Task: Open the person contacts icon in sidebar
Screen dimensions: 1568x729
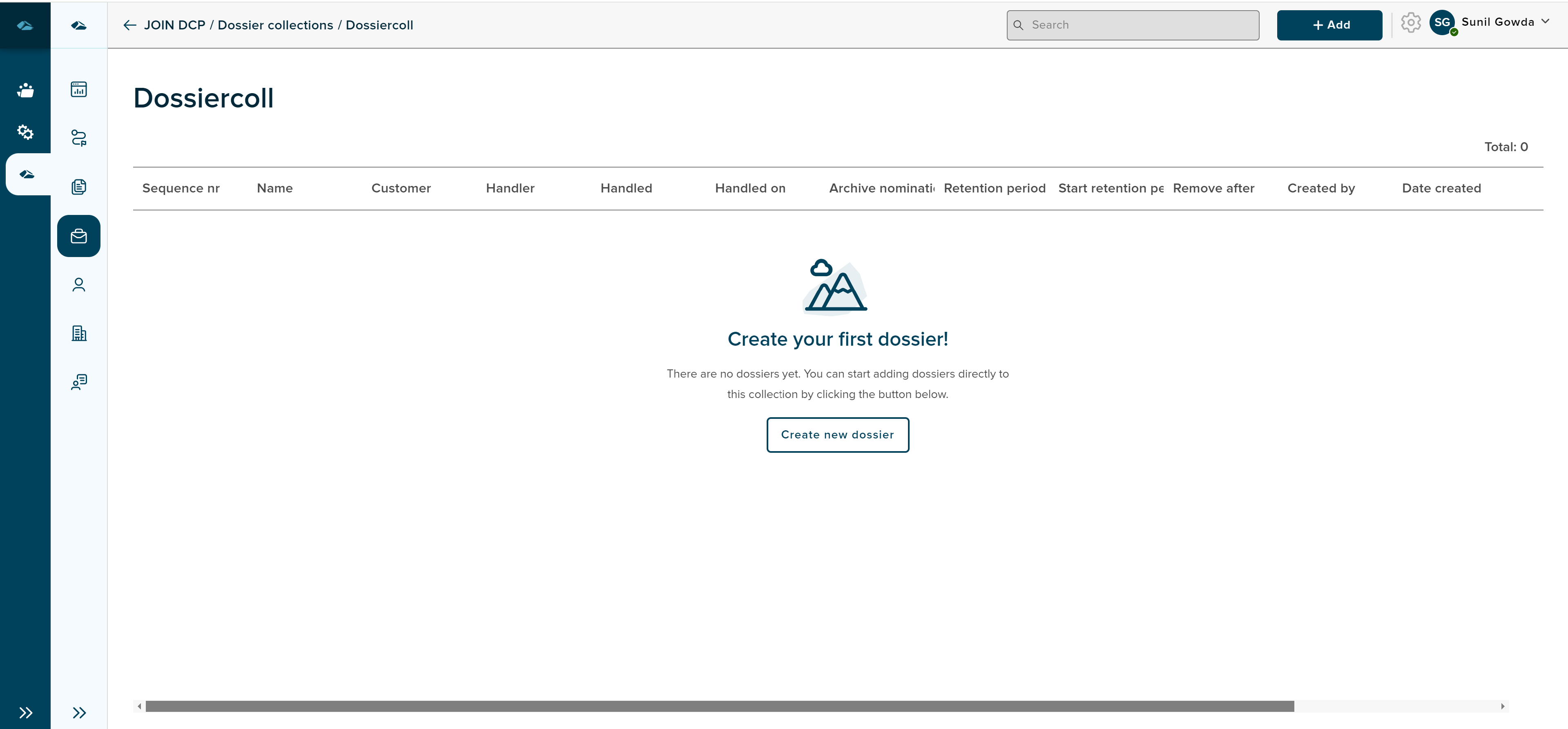Action: (x=78, y=284)
